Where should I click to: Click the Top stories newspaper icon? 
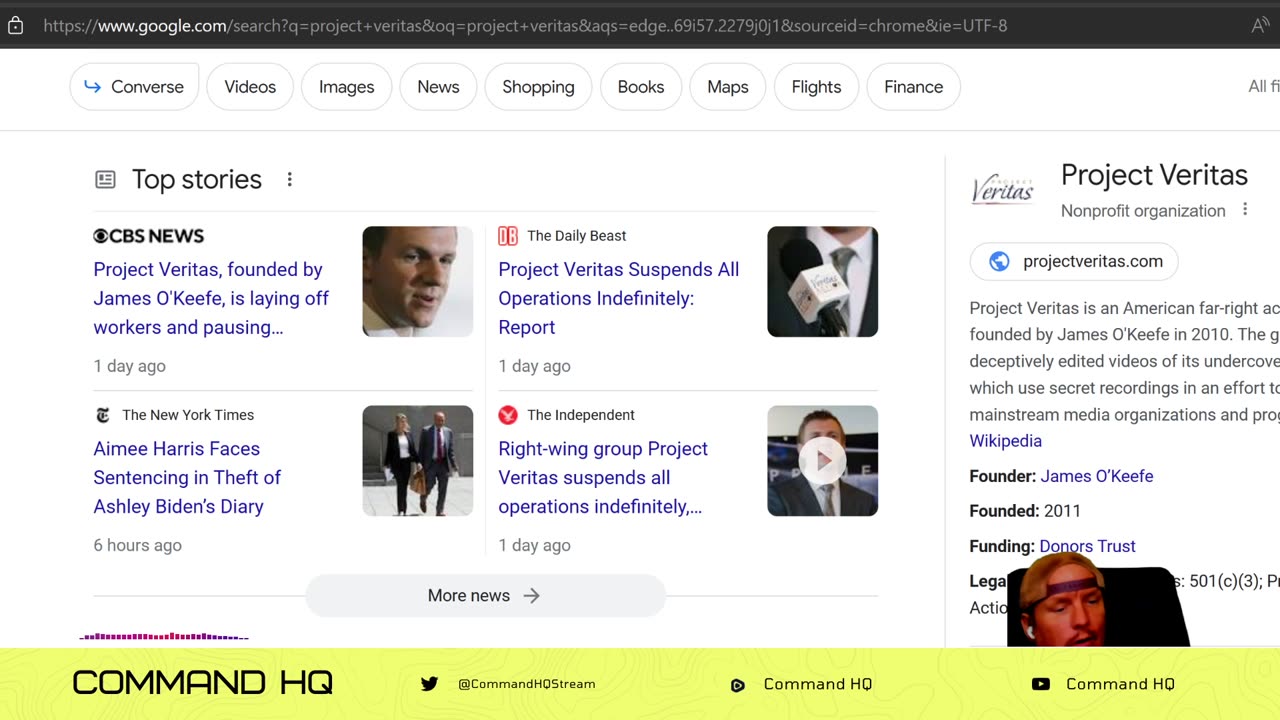105,180
